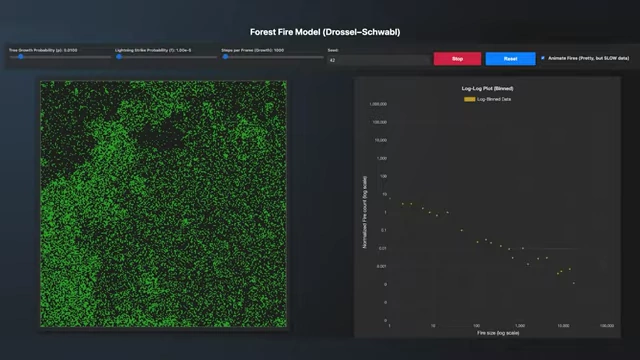This screenshot has width=640, height=360.
Task: Click the Seed input field
Action: coord(379,60)
